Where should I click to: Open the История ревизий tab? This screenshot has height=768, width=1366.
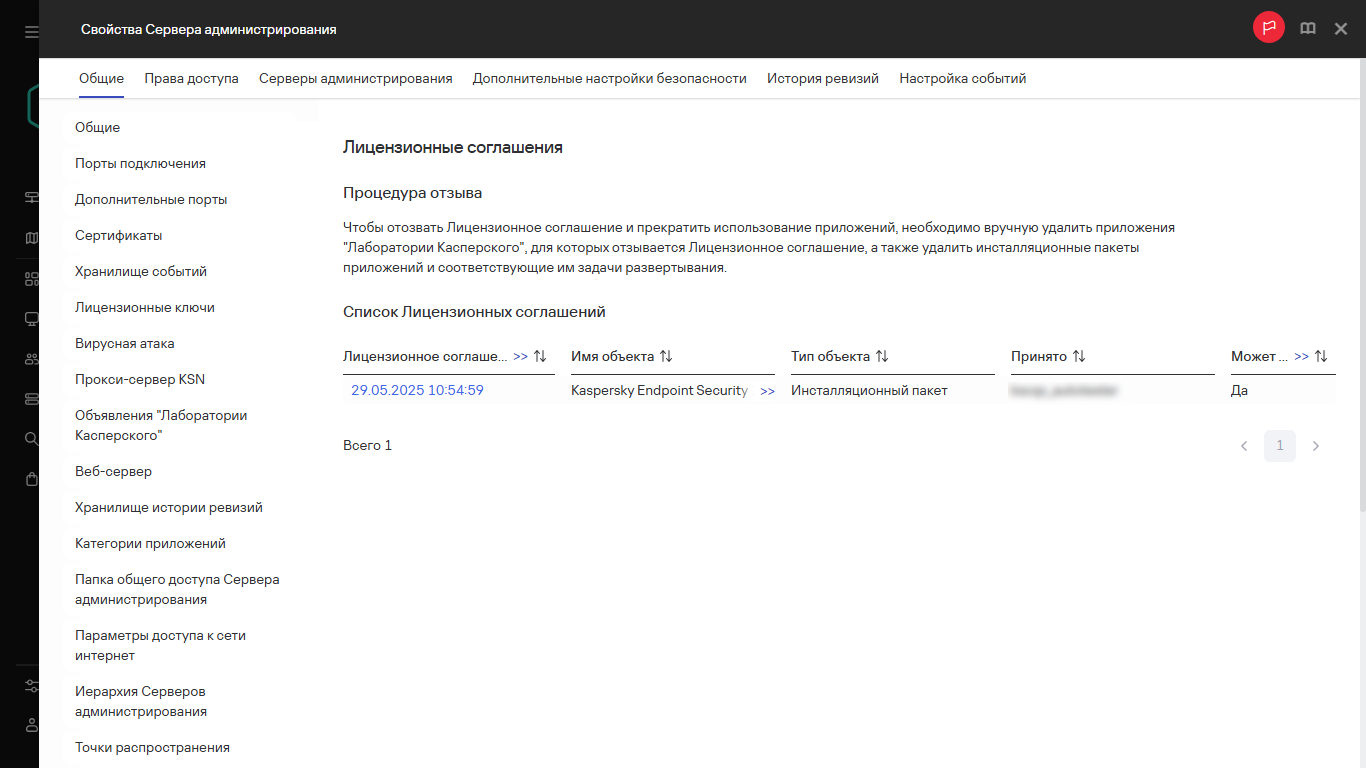click(x=822, y=79)
